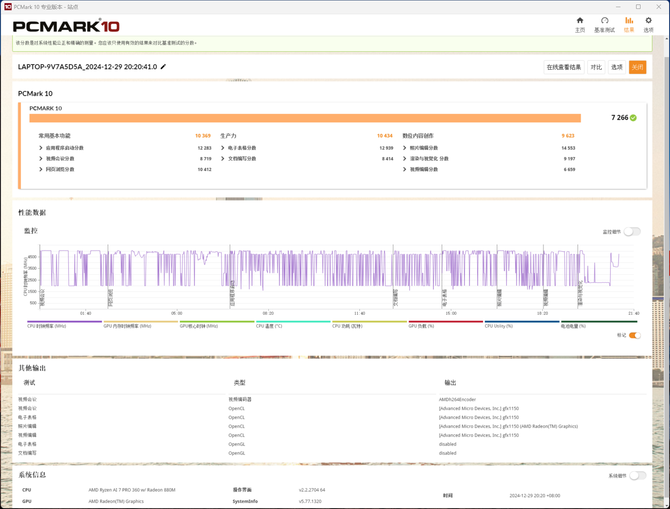Open the Home (主页) tab
This screenshot has width=670, height=509.
(580, 25)
